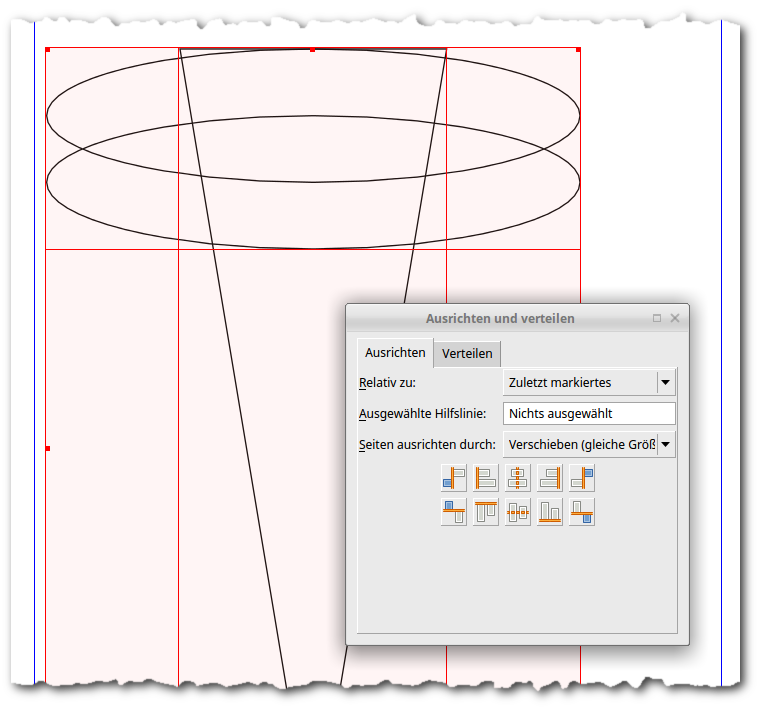
Task: Align left edges to right of anchor
Action: coord(582,479)
